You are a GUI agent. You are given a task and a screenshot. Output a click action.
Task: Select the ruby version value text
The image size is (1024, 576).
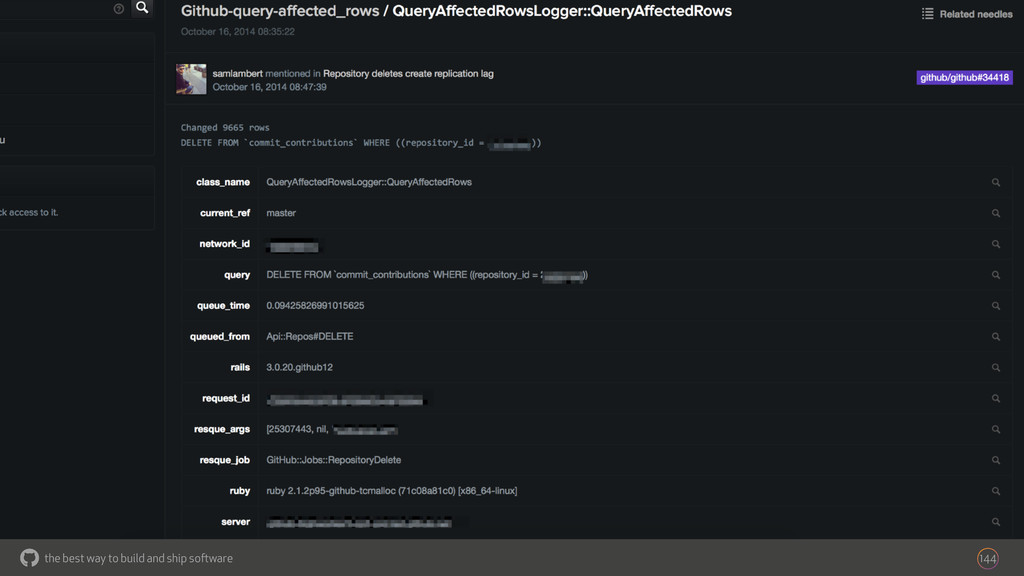coord(392,490)
